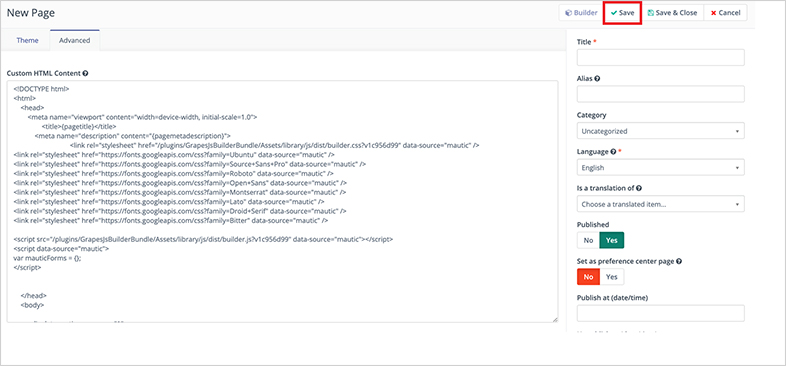786x366 pixels.
Task: Click the '<!DOCTYPE html>' line
Action: click(x=41, y=89)
